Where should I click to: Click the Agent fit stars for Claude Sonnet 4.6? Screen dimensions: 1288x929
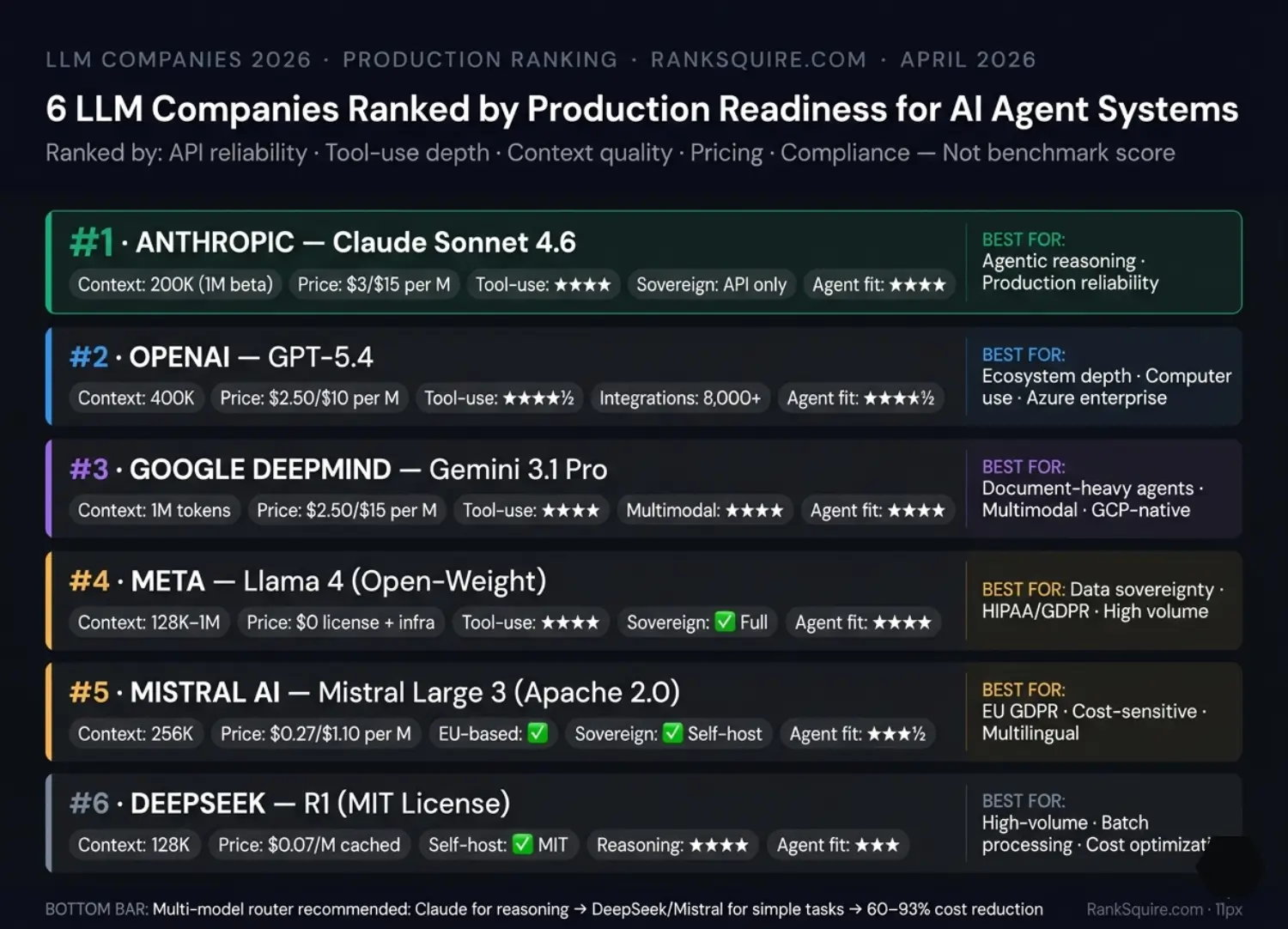tap(917, 285)
